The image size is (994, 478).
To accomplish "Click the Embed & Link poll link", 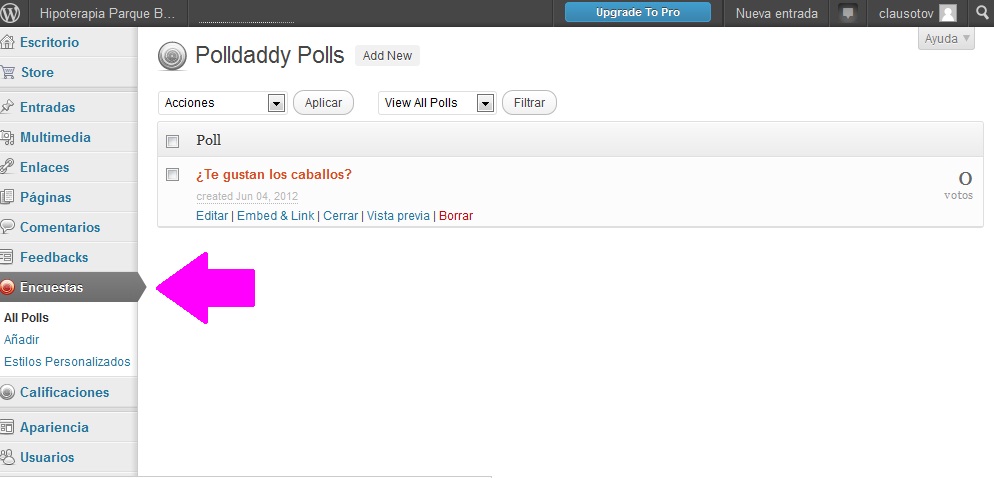I will (275, 216).
